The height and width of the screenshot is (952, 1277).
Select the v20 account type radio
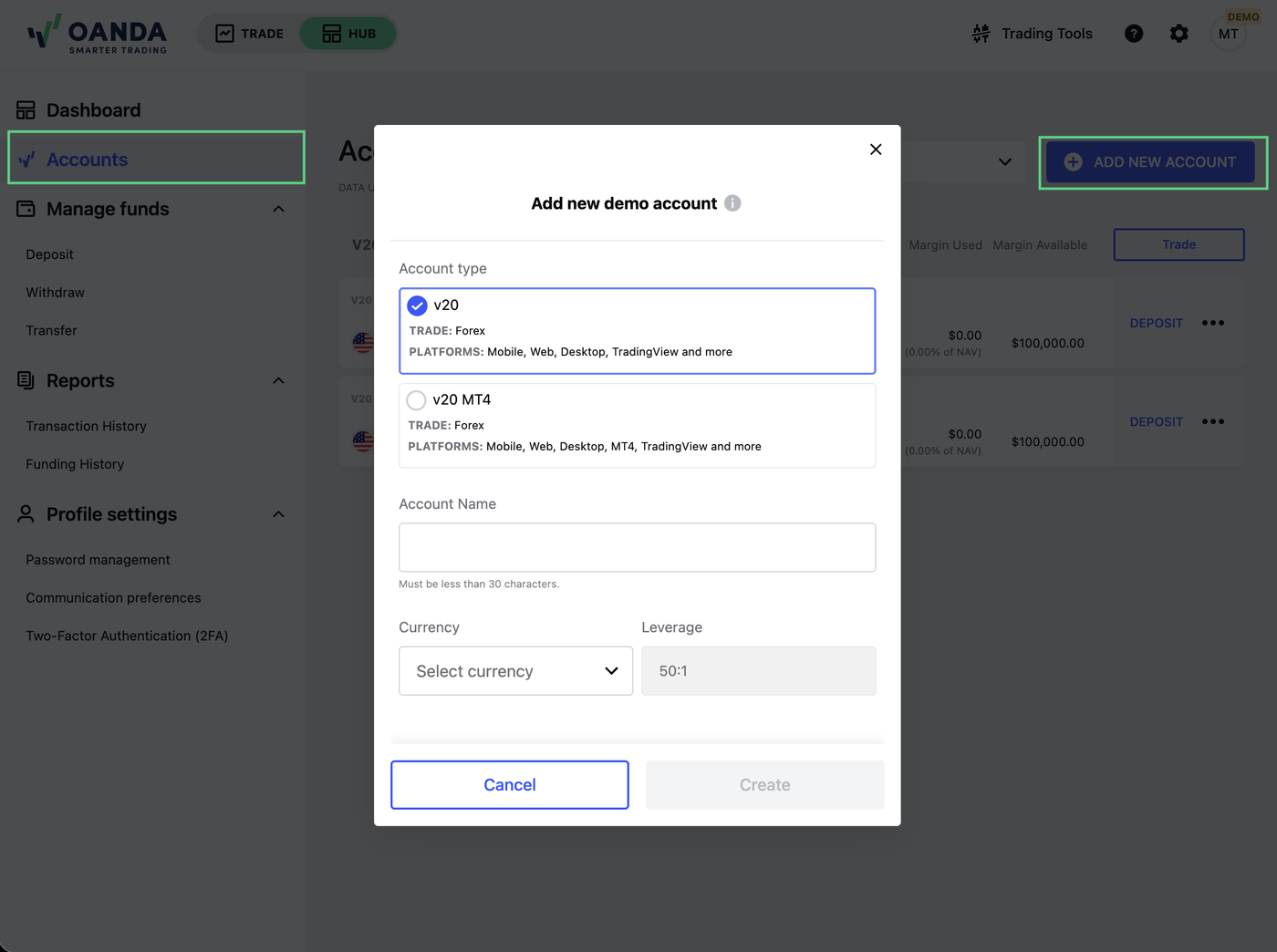point(417,305)
